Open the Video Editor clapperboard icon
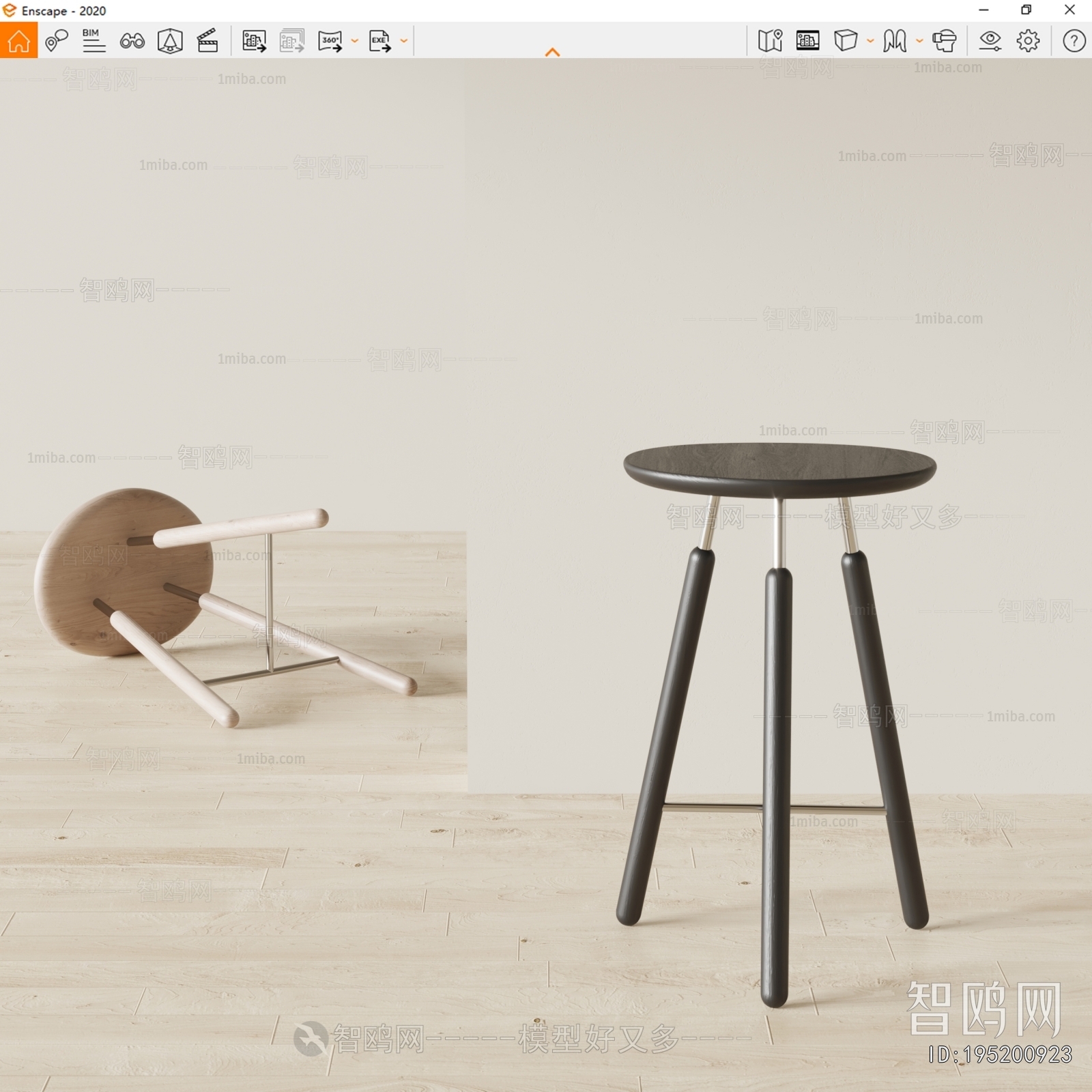Image resolution: width=1092 pixels, height=1092 pixels. click(x=207, y=41)
